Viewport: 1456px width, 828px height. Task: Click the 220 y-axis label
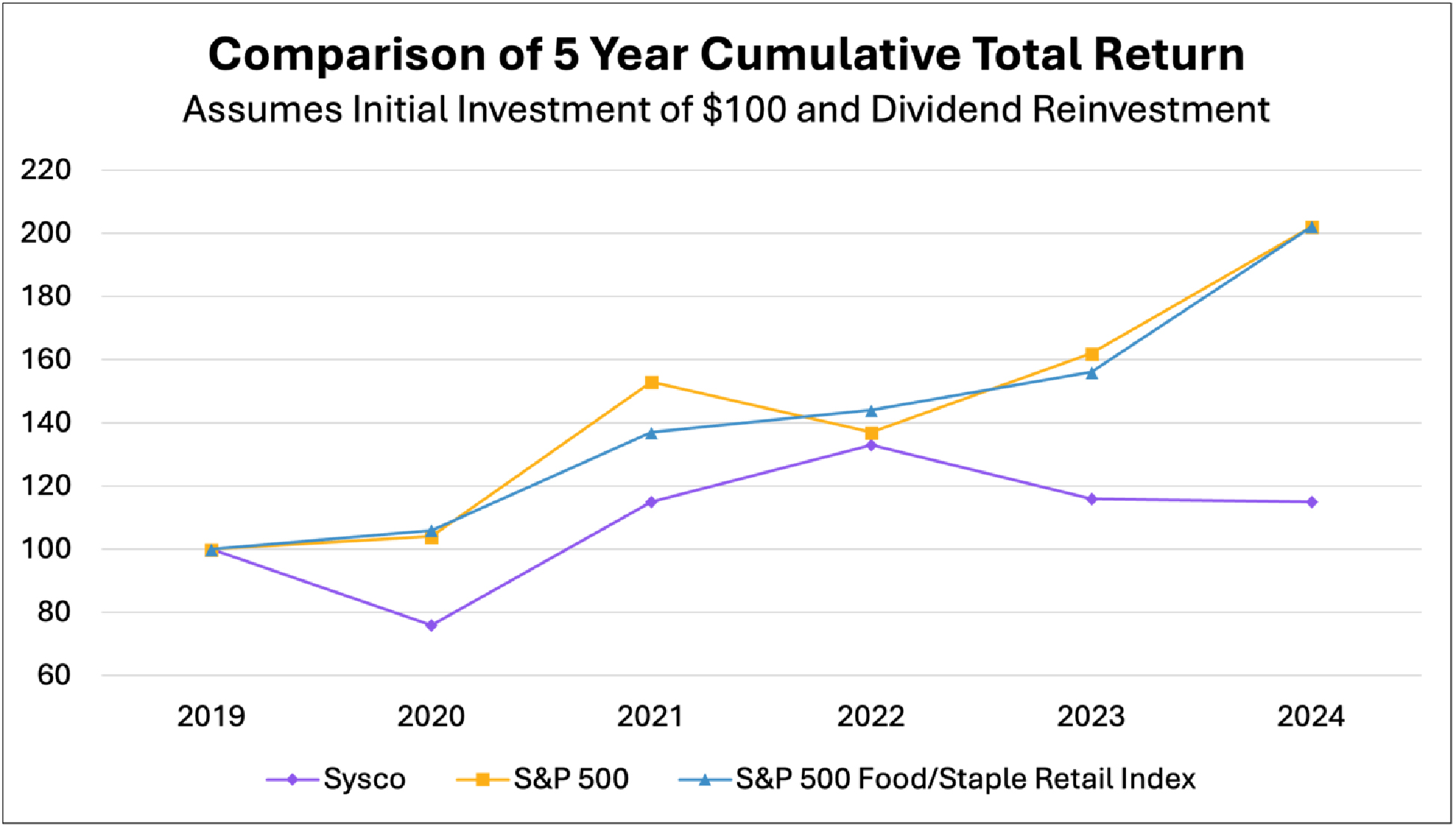[x=46, y=170]
